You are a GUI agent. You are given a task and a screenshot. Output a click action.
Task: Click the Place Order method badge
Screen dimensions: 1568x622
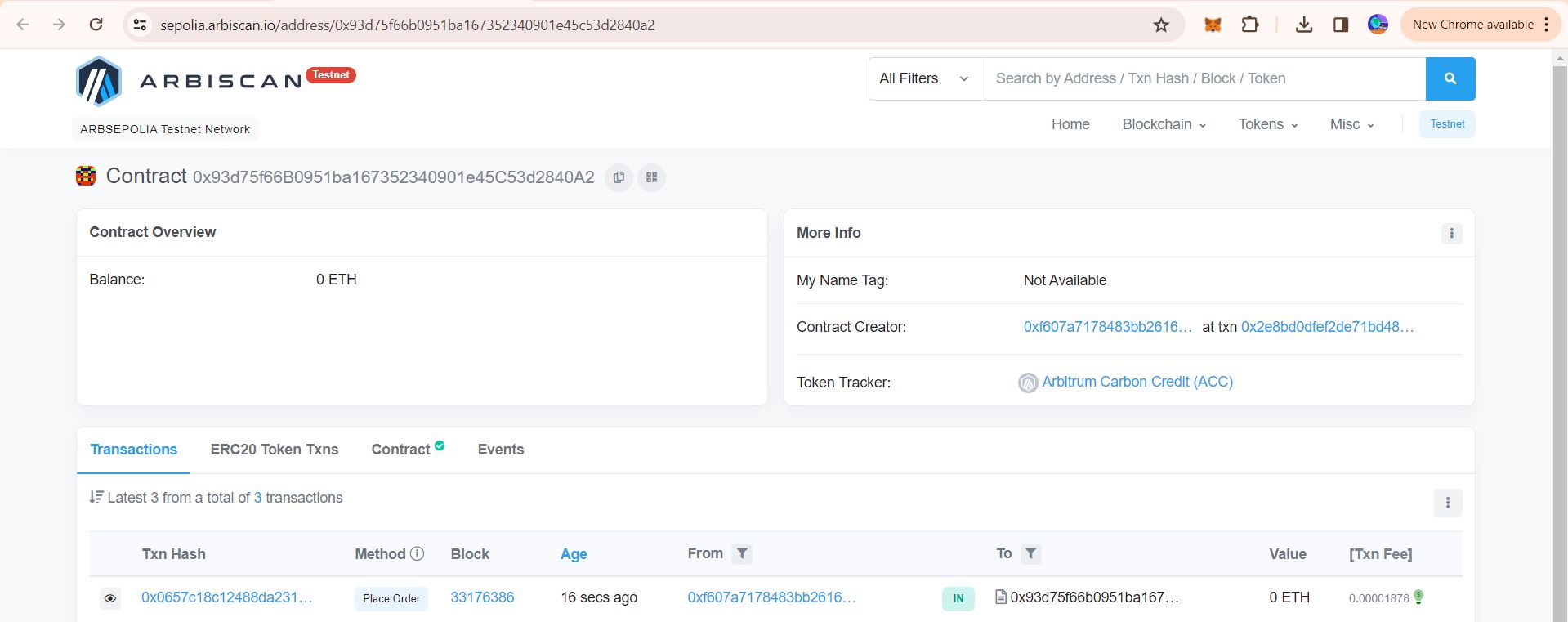pos(391,598)
